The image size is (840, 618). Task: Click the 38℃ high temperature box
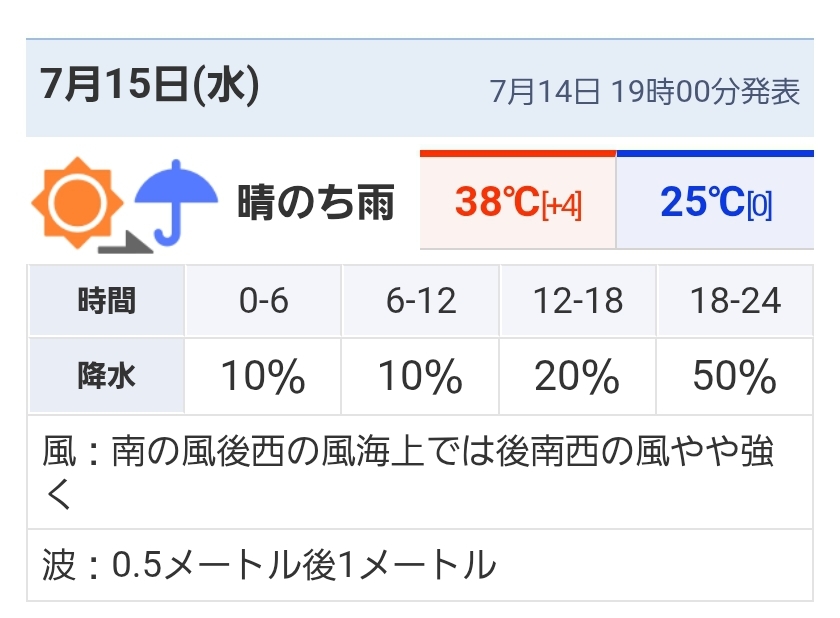pyautogui.click(x=518, y=200)
